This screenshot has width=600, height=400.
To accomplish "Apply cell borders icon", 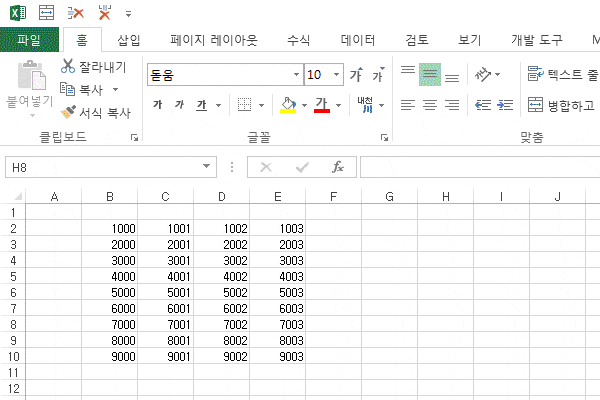I will click(x=245, y=105).
